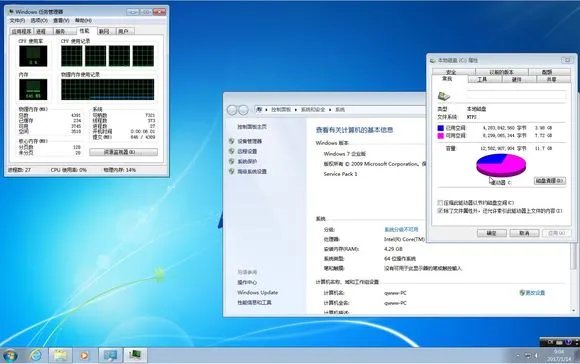
Task: Click 取消 in the disk properties dialog
Action: (524, 233)
